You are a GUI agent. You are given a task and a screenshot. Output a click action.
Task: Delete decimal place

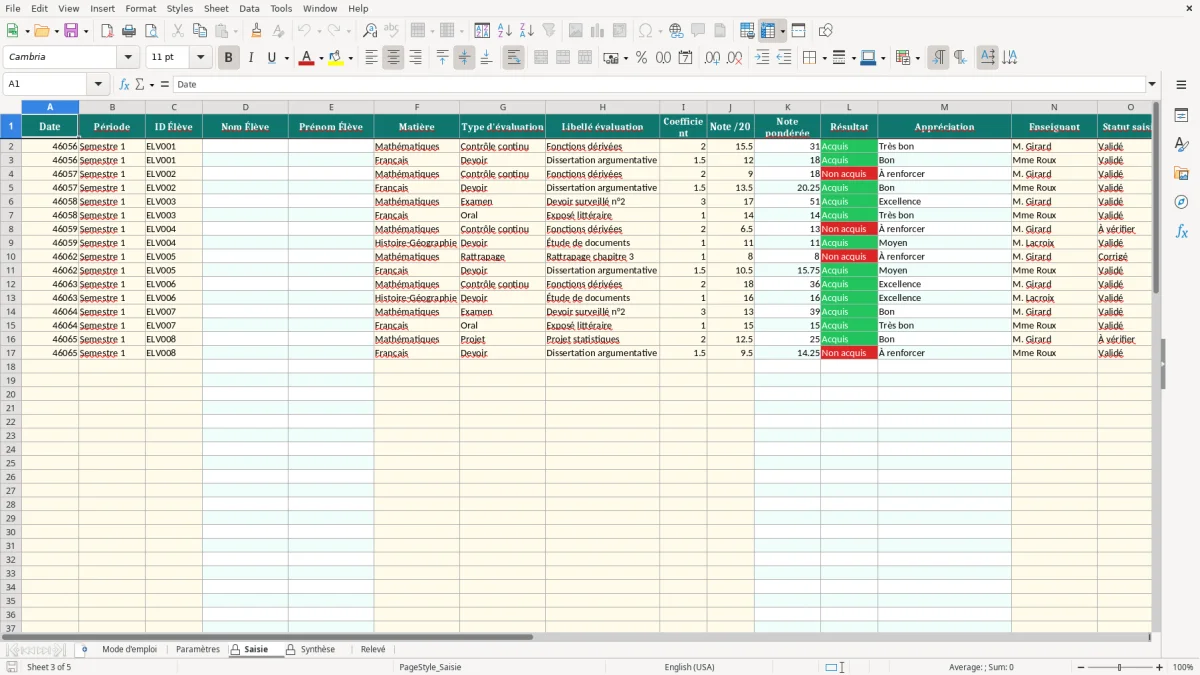[x=734, y=58]
